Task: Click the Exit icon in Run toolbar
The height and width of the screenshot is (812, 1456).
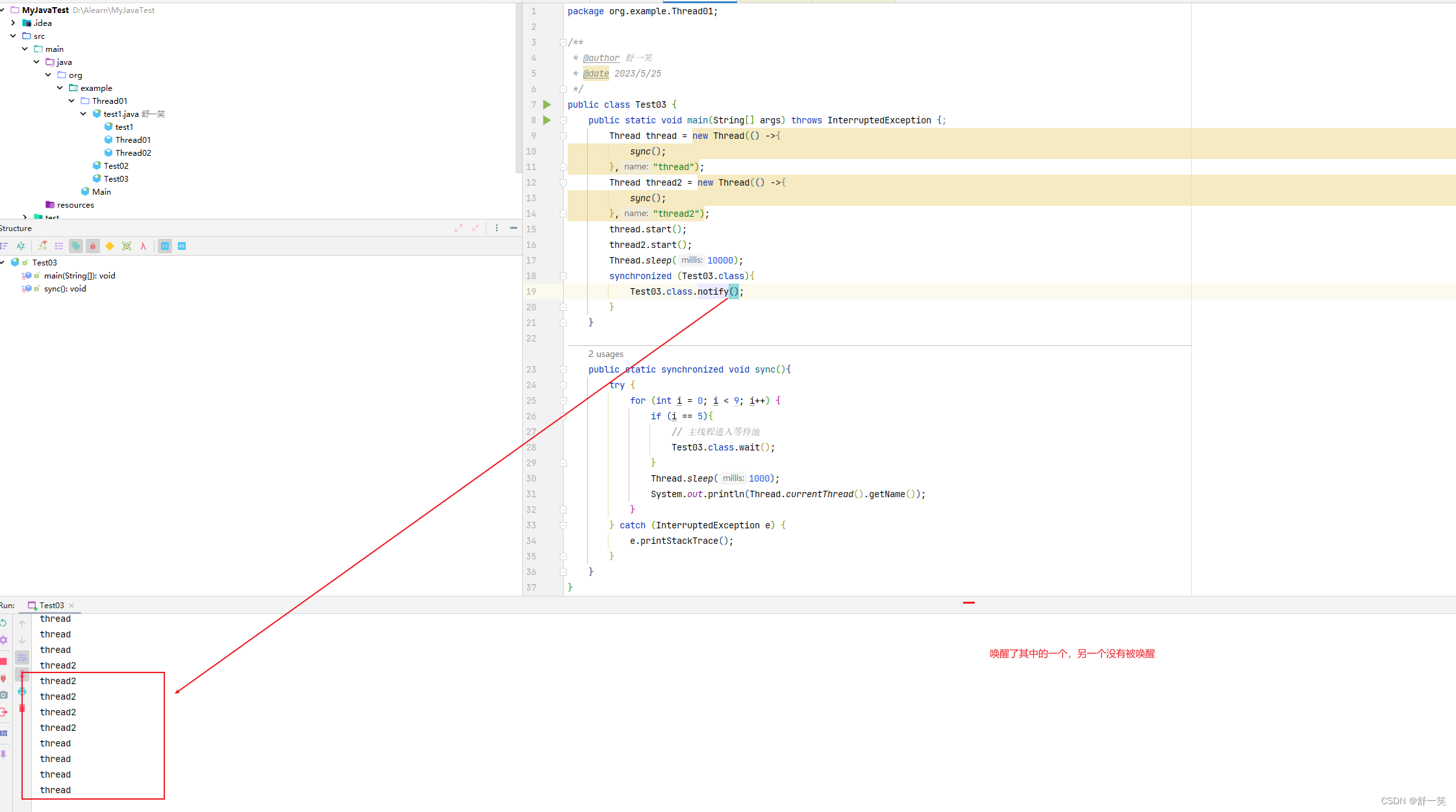Action: click(x=3, y=712)
